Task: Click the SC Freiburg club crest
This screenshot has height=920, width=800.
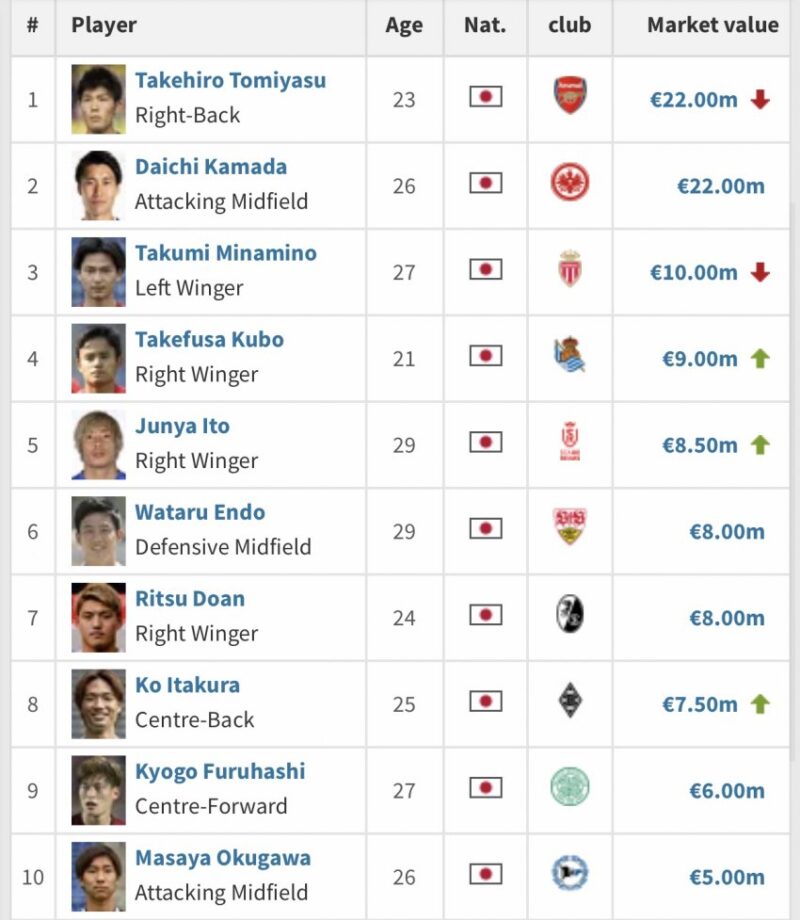Action: pos(570,616)
